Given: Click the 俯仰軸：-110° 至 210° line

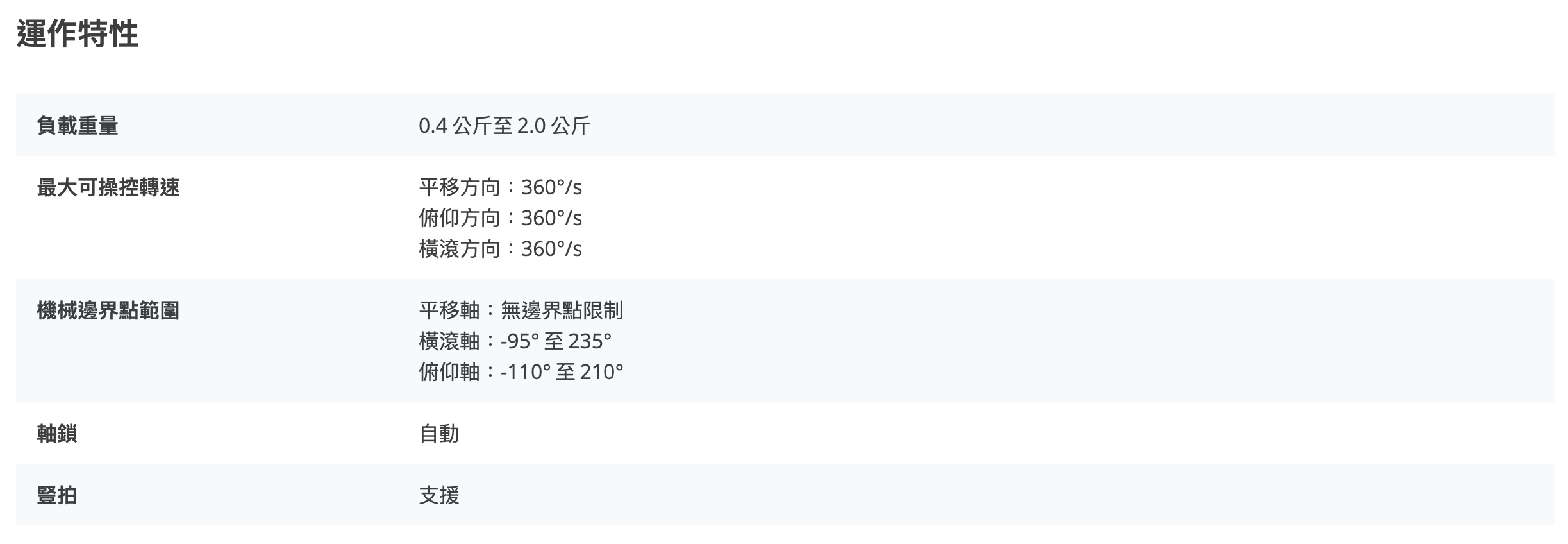Looking at the screenshot, I should click(521, 372).
